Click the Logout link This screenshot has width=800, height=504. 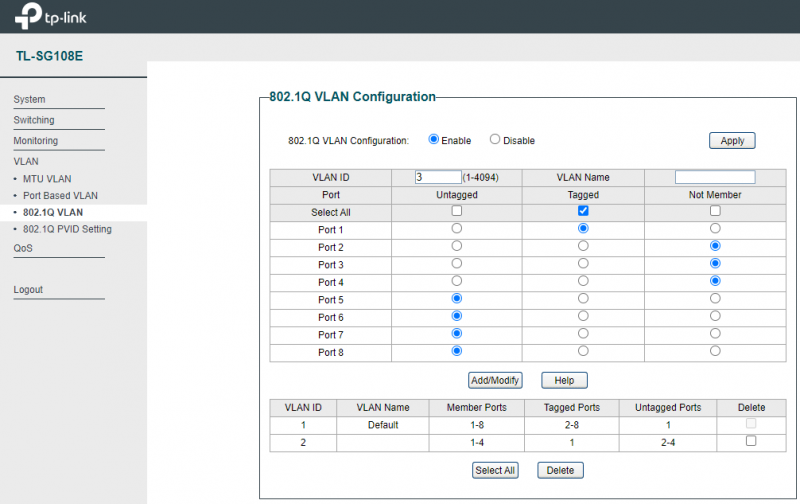click(28, 290)
